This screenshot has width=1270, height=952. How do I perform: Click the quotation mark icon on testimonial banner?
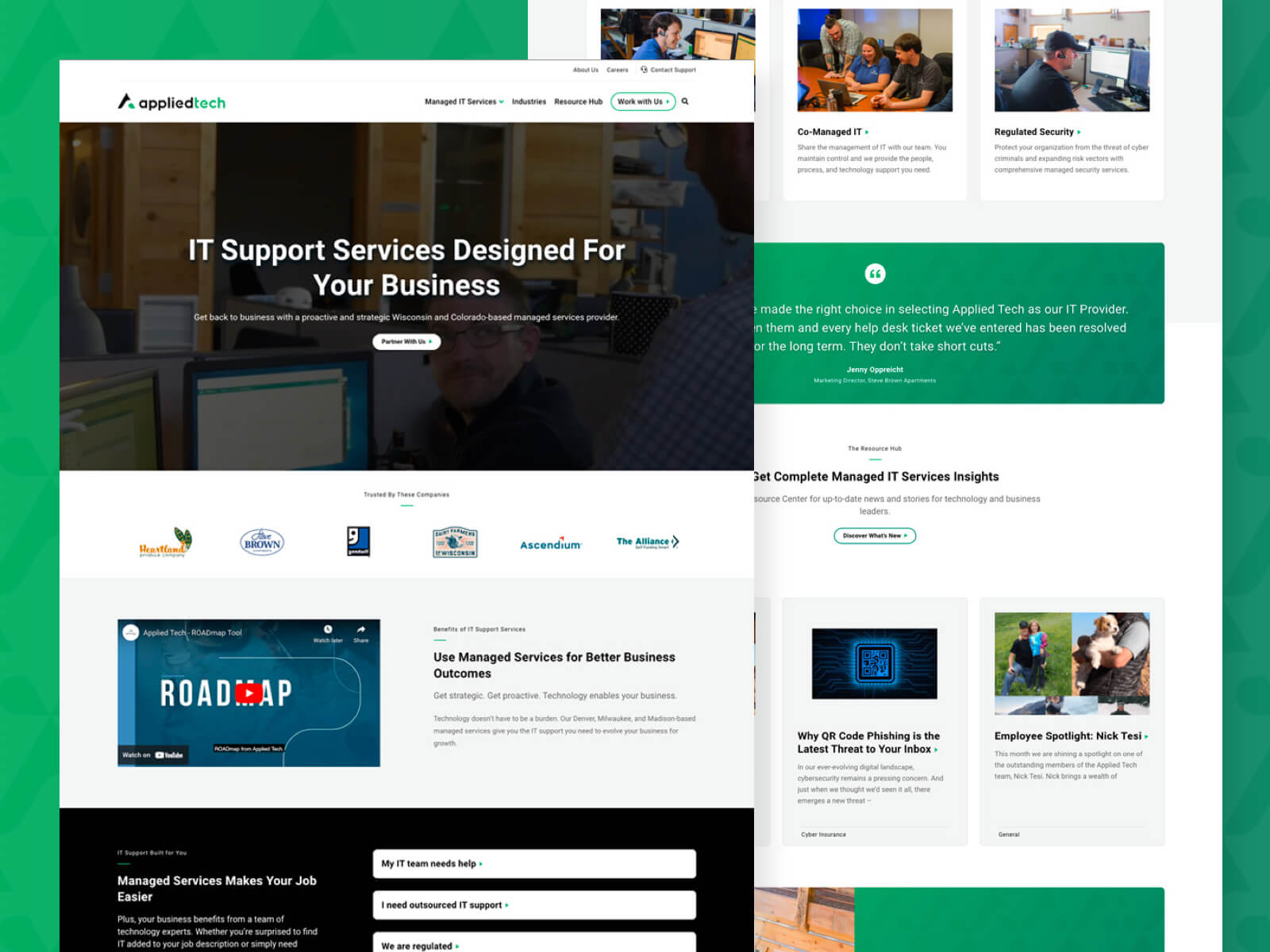(x=875, y=274)
